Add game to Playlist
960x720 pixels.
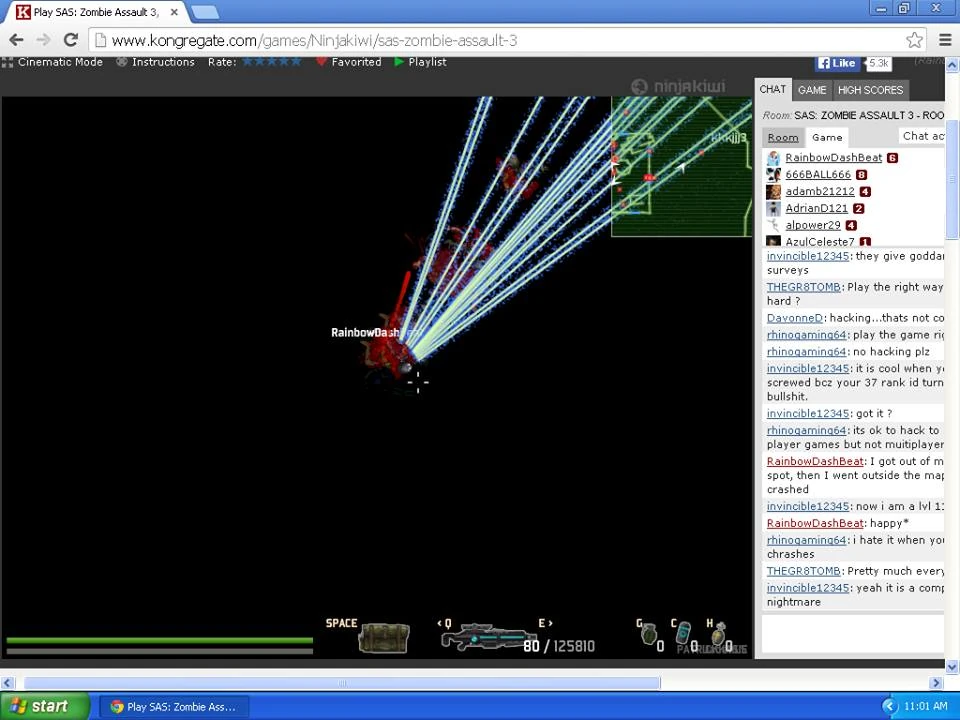[420, 62]
